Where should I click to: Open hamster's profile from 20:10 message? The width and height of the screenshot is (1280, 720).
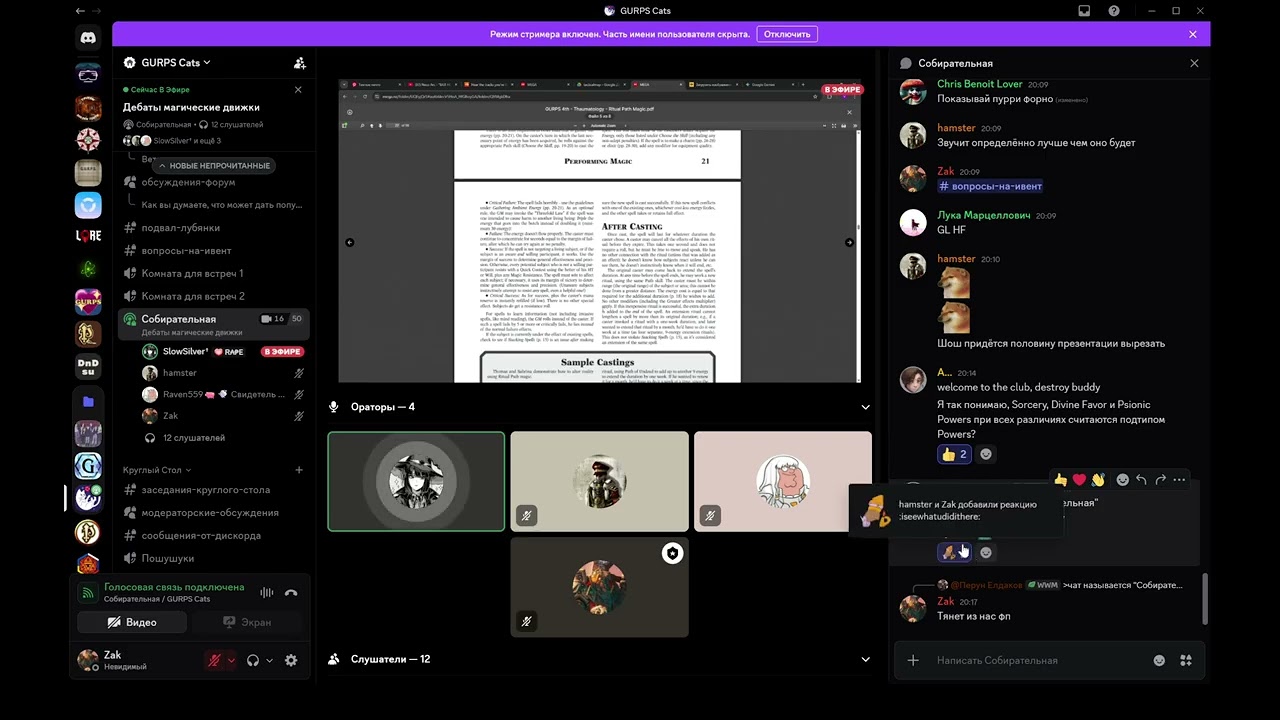pyautogui.click(x=956, y=258)
